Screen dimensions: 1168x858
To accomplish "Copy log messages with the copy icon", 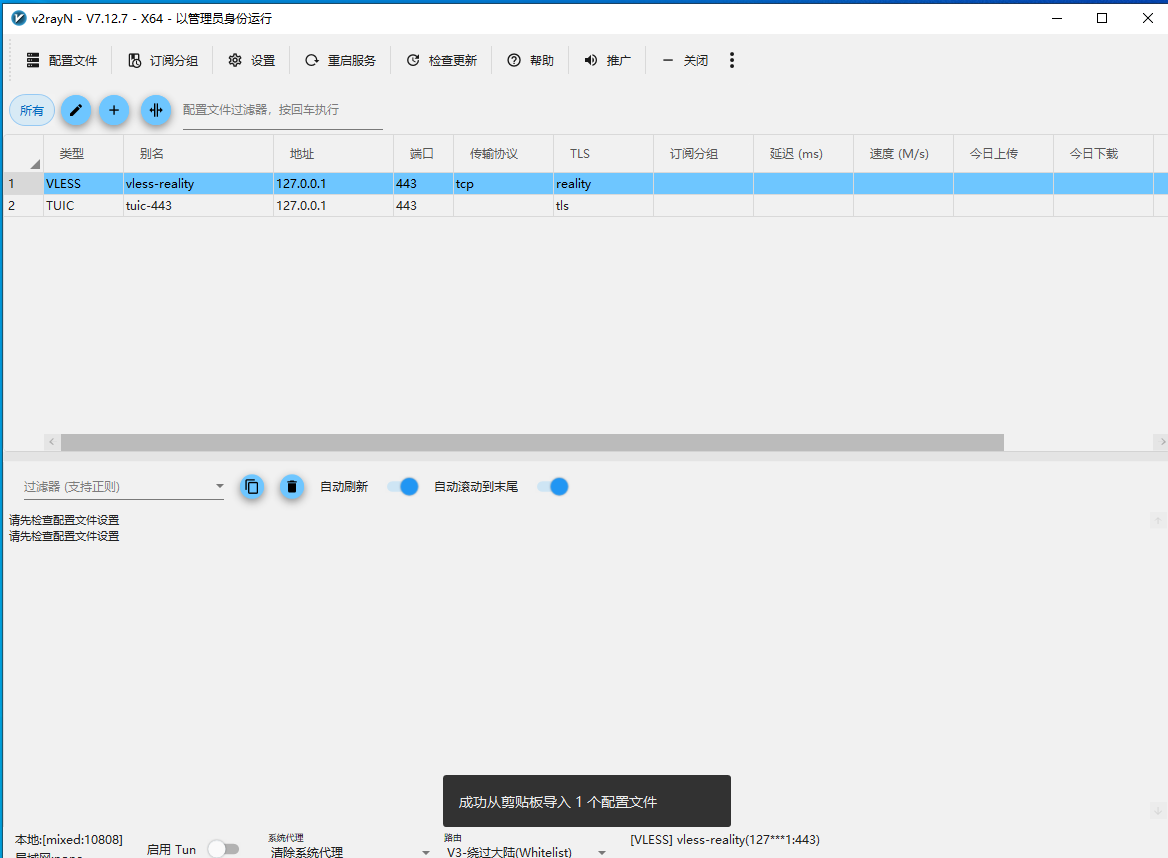I will coord(252,487).
